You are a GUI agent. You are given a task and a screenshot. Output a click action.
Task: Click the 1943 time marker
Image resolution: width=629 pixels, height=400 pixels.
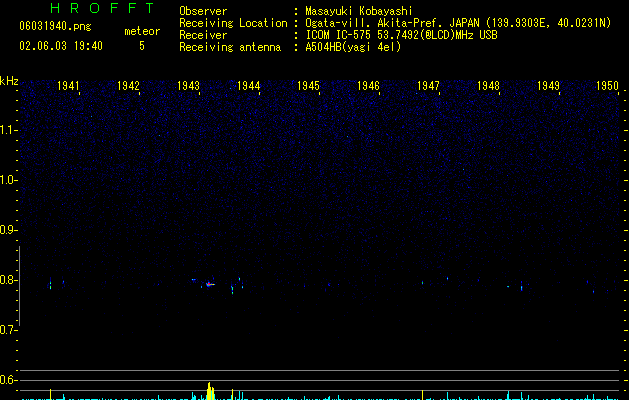click(189, 86)
